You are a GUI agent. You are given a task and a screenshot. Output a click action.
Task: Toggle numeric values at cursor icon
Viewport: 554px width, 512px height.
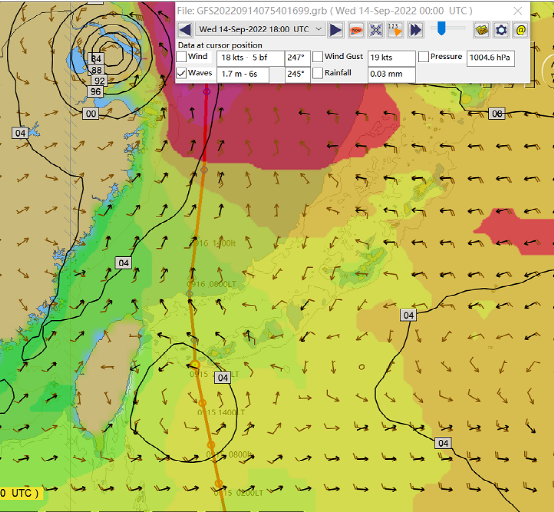(x=395, y=29)
